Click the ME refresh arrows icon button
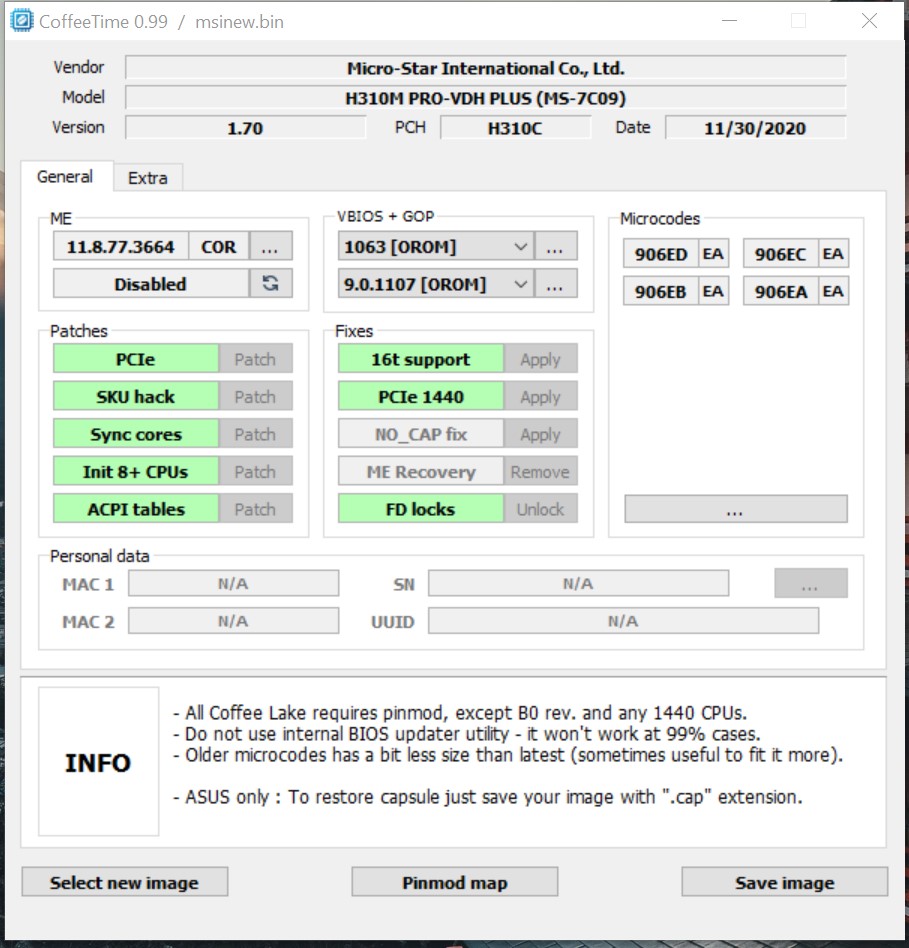909x948 pixels. coord(270,284)
